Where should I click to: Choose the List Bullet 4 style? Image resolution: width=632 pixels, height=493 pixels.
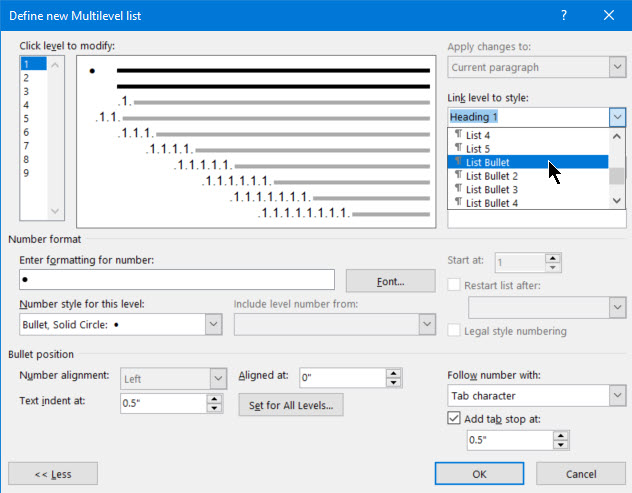[x=528, y=203]
